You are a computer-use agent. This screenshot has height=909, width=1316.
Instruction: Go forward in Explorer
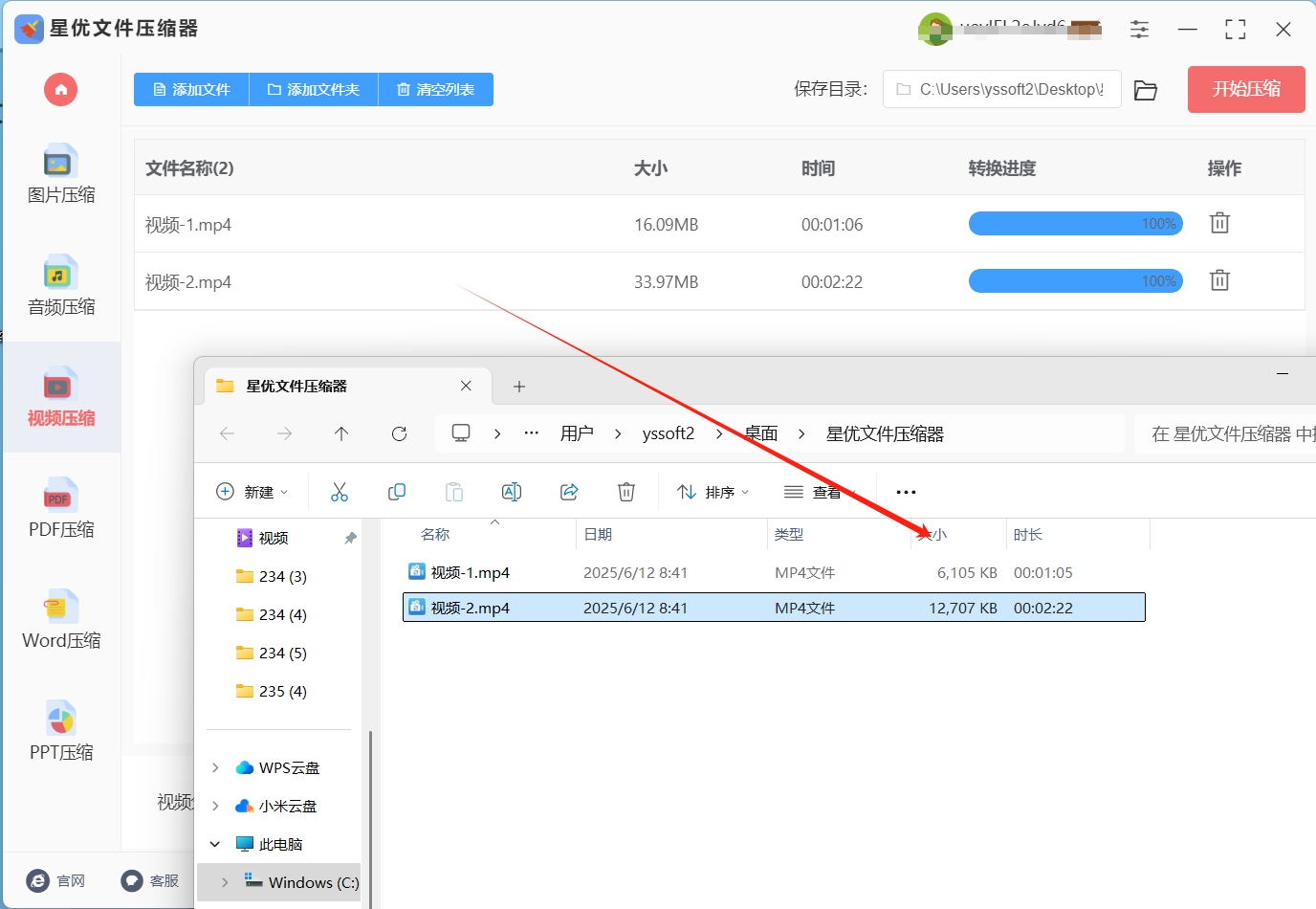pyautogui.click(x=284, y=433)
